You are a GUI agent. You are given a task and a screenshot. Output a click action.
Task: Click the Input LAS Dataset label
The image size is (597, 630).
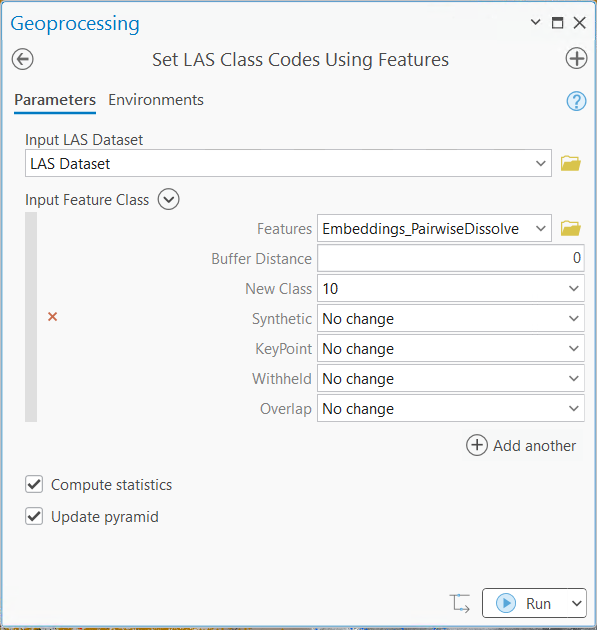click(84, 140)
